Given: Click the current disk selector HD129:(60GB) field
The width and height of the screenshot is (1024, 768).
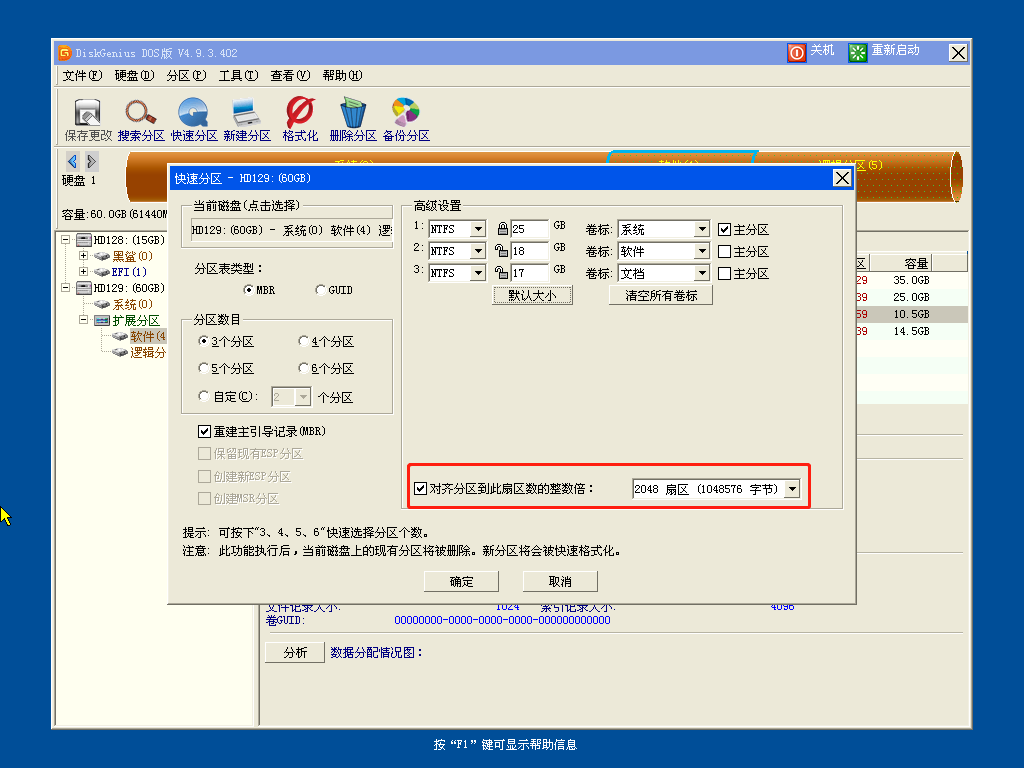Looking at the screenshot, I should 291,230.
